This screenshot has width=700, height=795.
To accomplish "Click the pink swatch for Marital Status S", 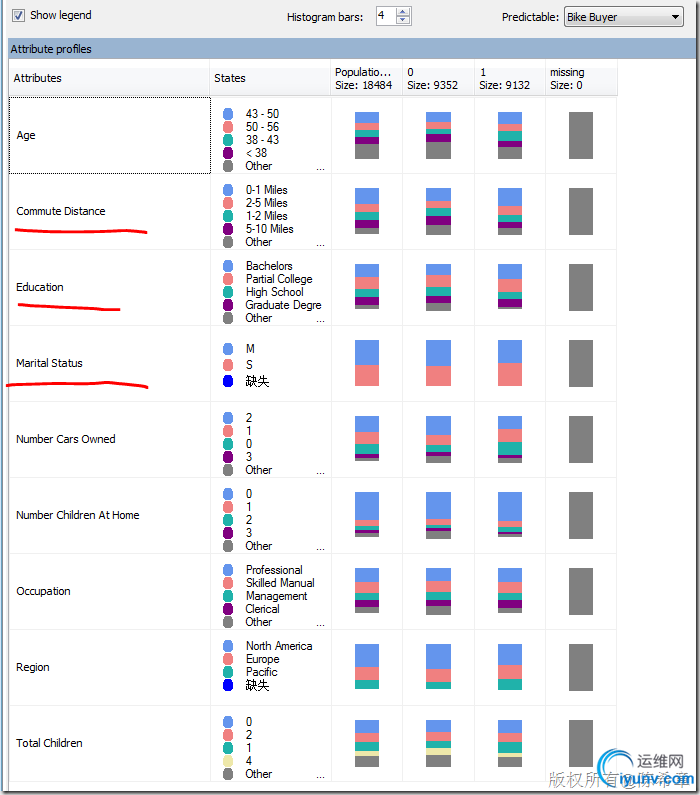I will (x=228, y=365).
